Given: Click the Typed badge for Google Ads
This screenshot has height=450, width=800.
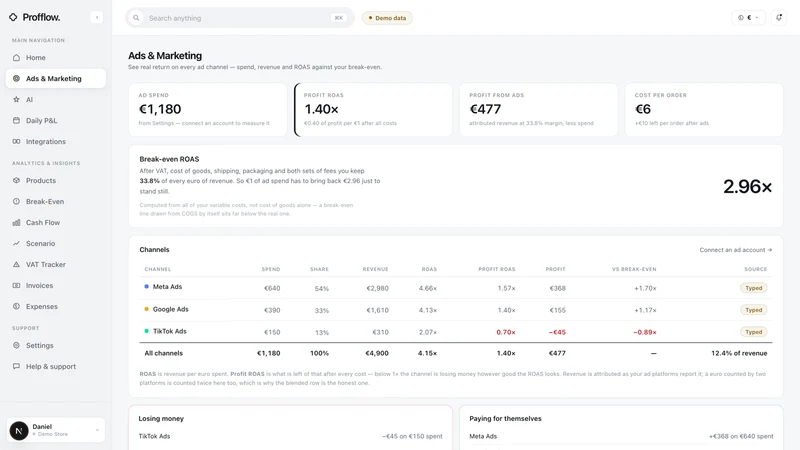Looking at the screenshot, I should point(754,310).
